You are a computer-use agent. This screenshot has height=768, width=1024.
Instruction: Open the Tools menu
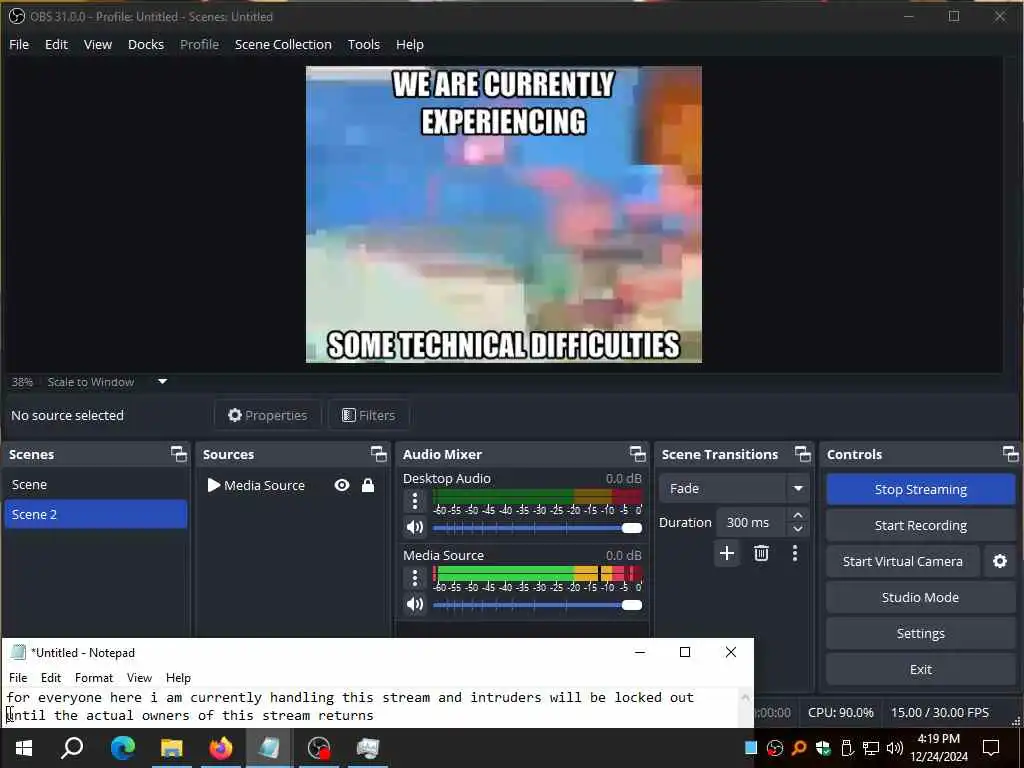coord(364,44)
